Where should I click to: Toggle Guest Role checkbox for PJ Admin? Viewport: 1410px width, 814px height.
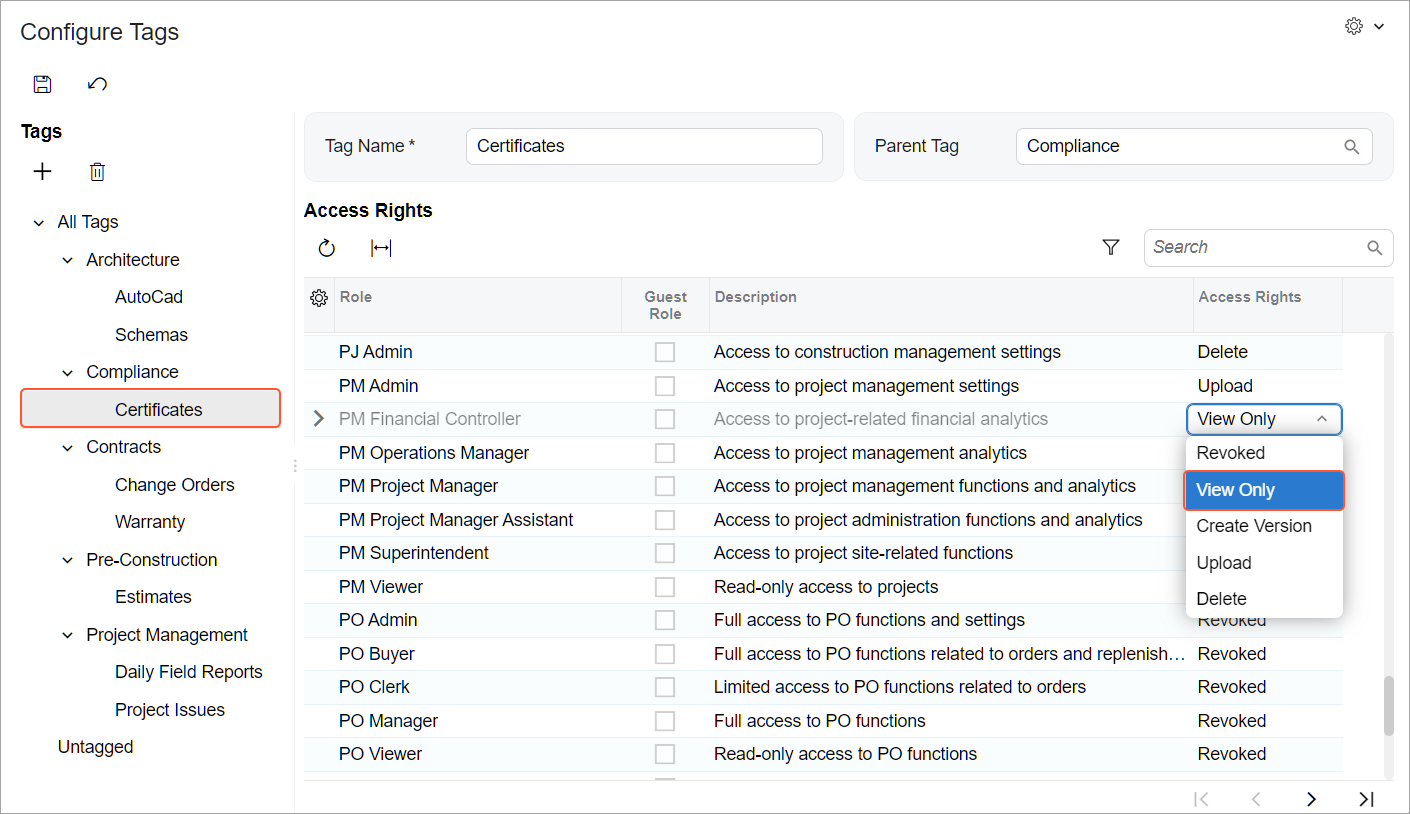tap(665, 352)
